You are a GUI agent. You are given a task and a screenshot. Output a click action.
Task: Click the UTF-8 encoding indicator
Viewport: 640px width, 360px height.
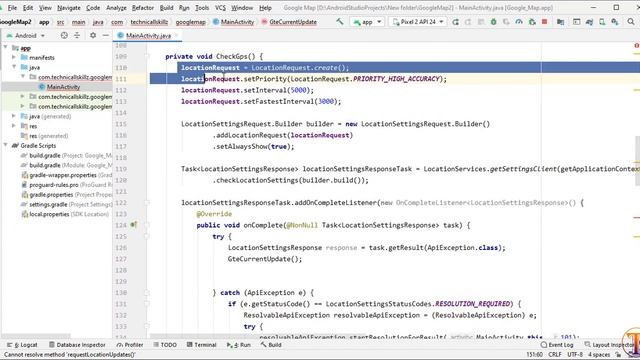tap(575, 355)
